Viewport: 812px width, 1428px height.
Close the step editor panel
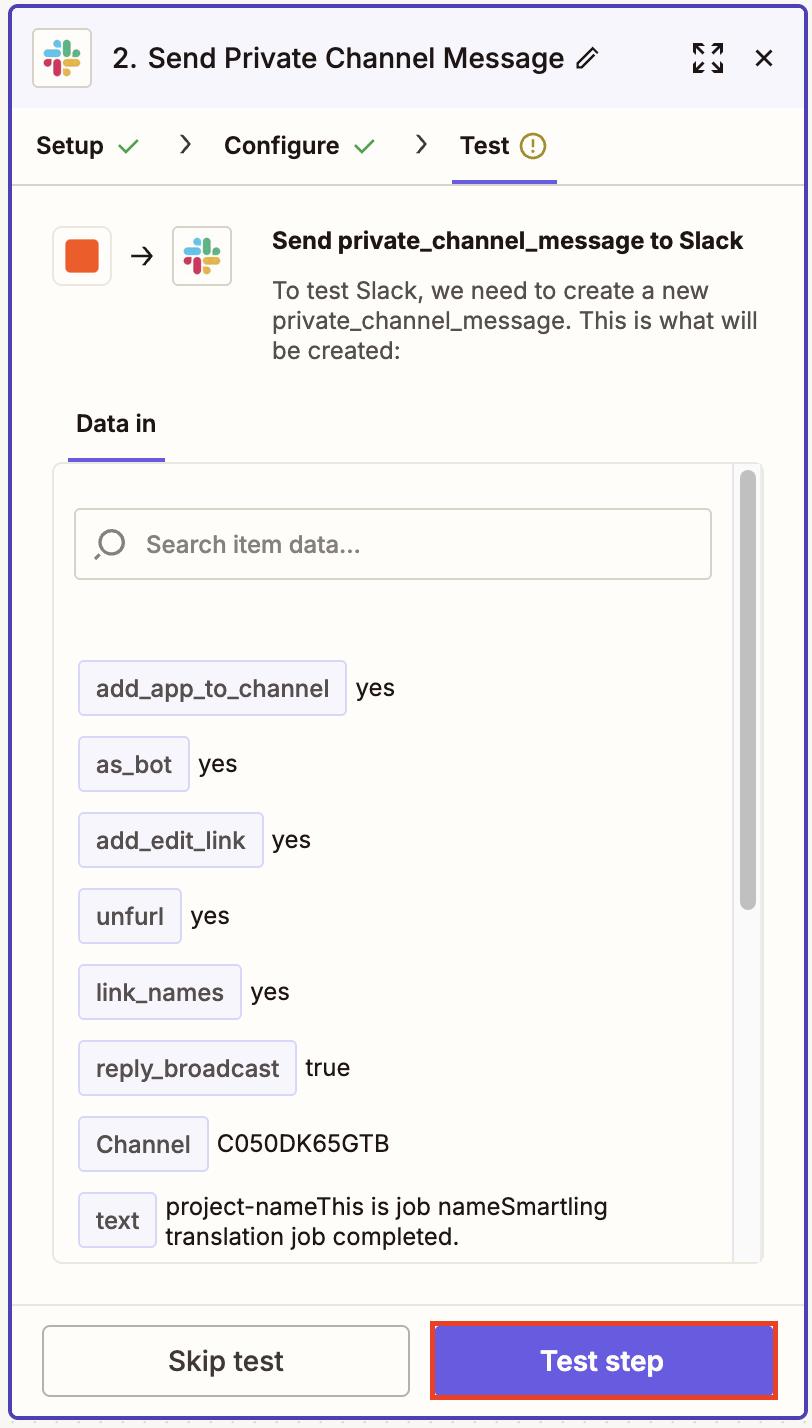tap(764, 59)
